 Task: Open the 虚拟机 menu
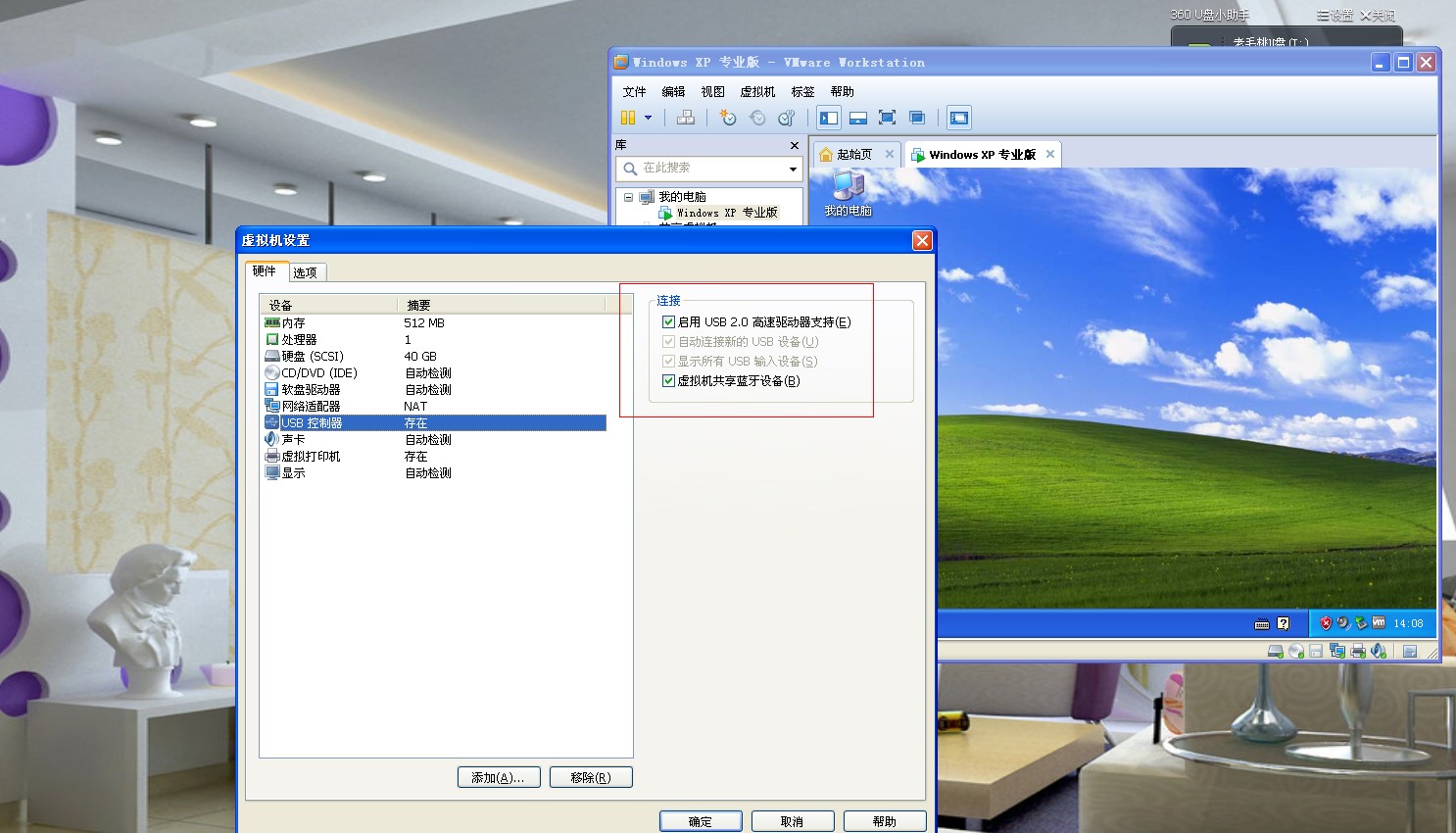757,91
